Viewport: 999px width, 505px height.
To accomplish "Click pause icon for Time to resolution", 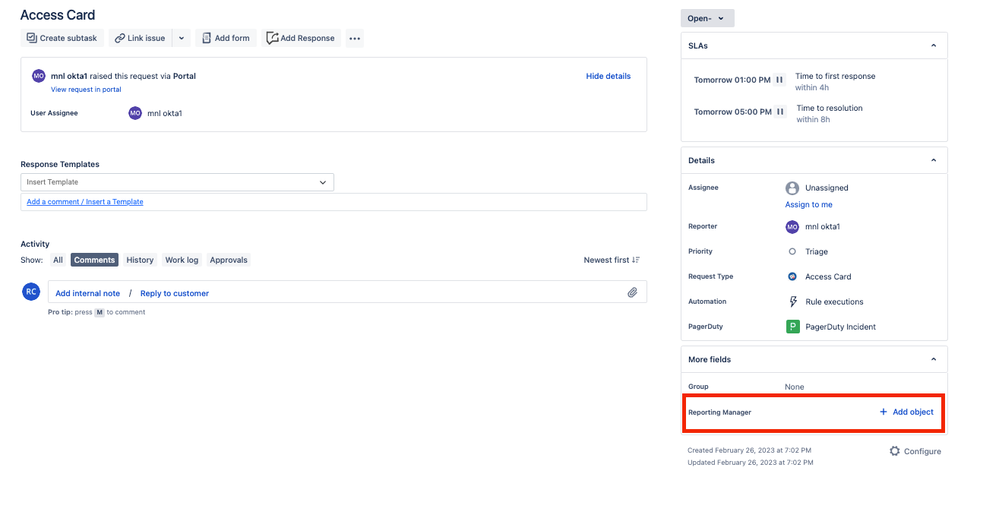I will 780,112.
